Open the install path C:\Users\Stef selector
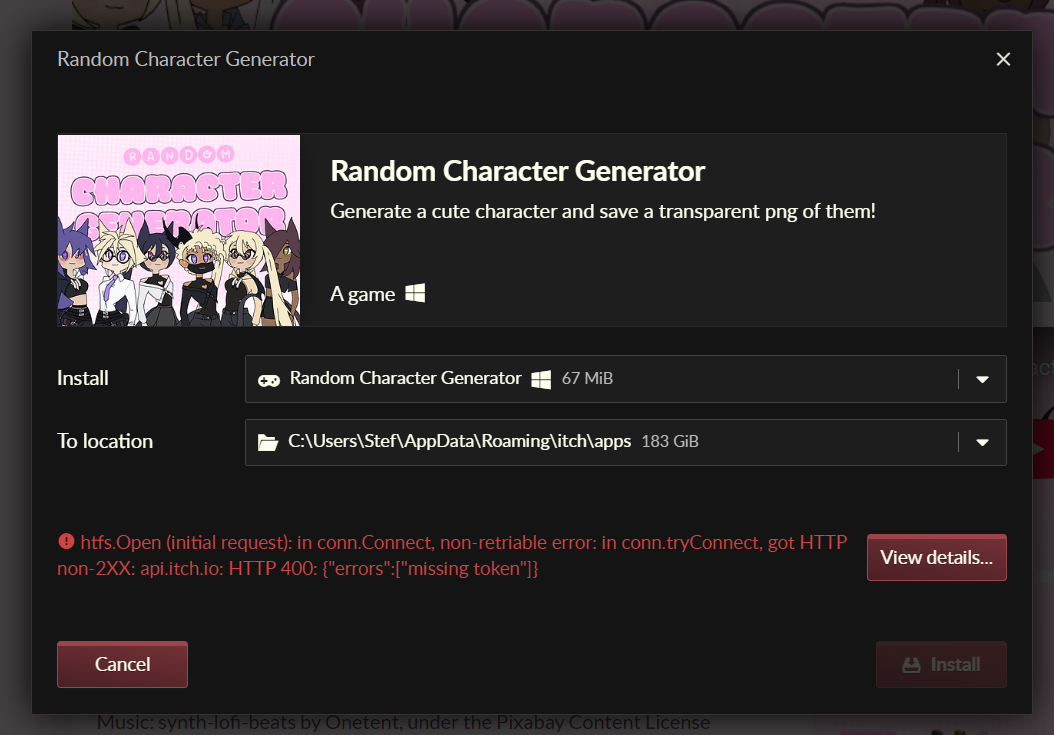Image resolution: width=1054 pixels, height=735 pixels. tap(625, 442)
